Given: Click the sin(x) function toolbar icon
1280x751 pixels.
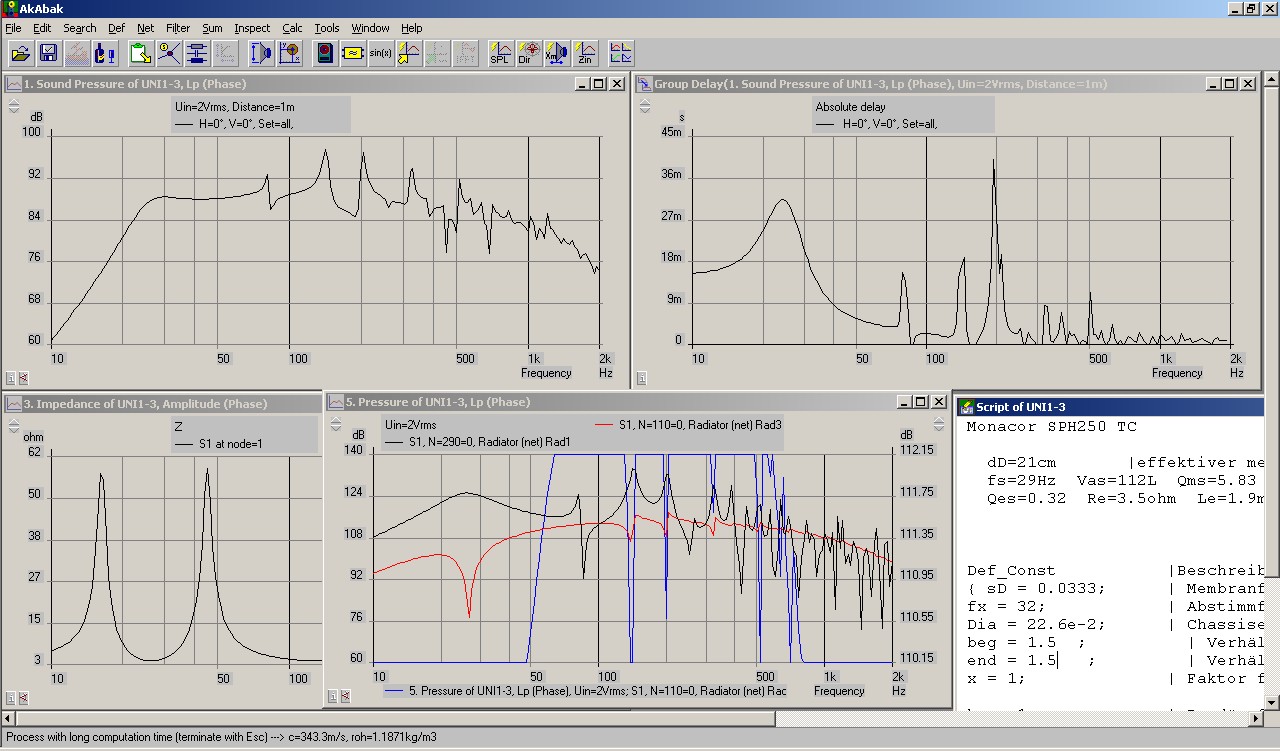Looking at the screenshot, I should click(x=381, y=54).
